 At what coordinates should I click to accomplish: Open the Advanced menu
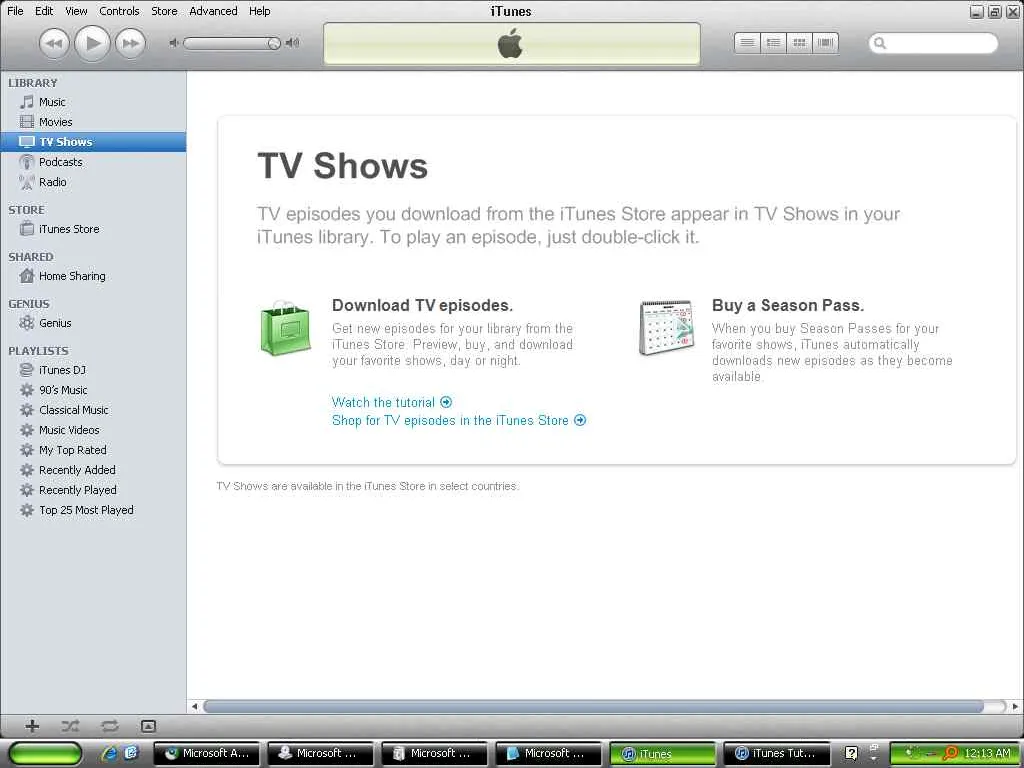coord(213,11)
